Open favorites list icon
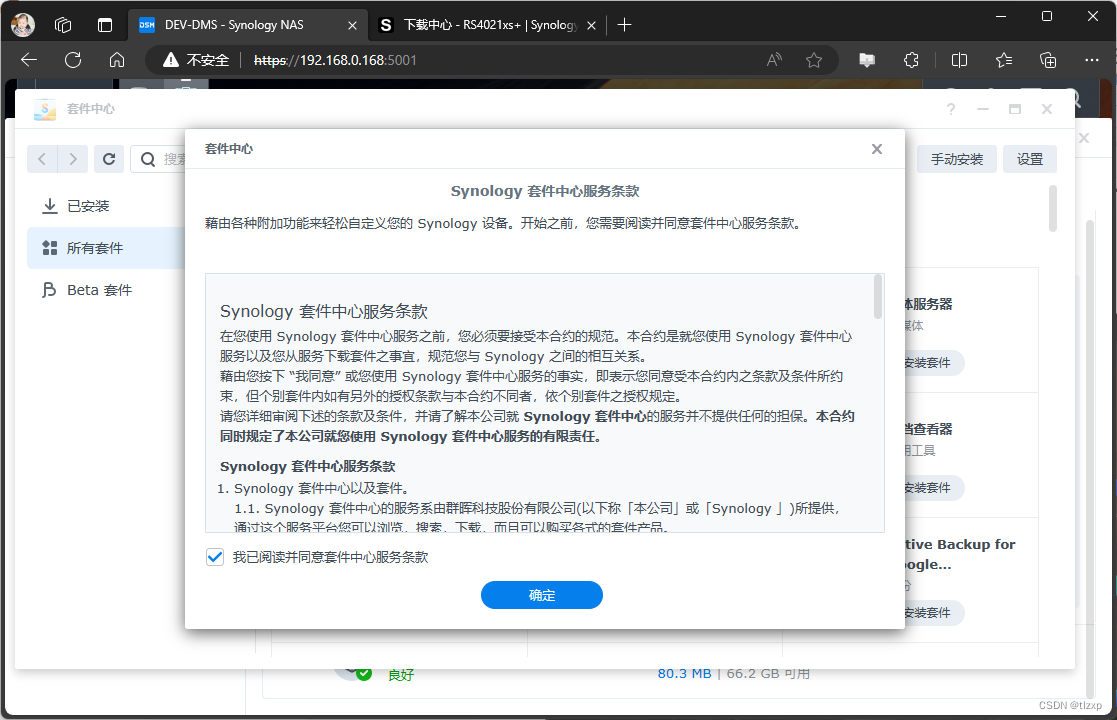 (x=1004, y=61)
